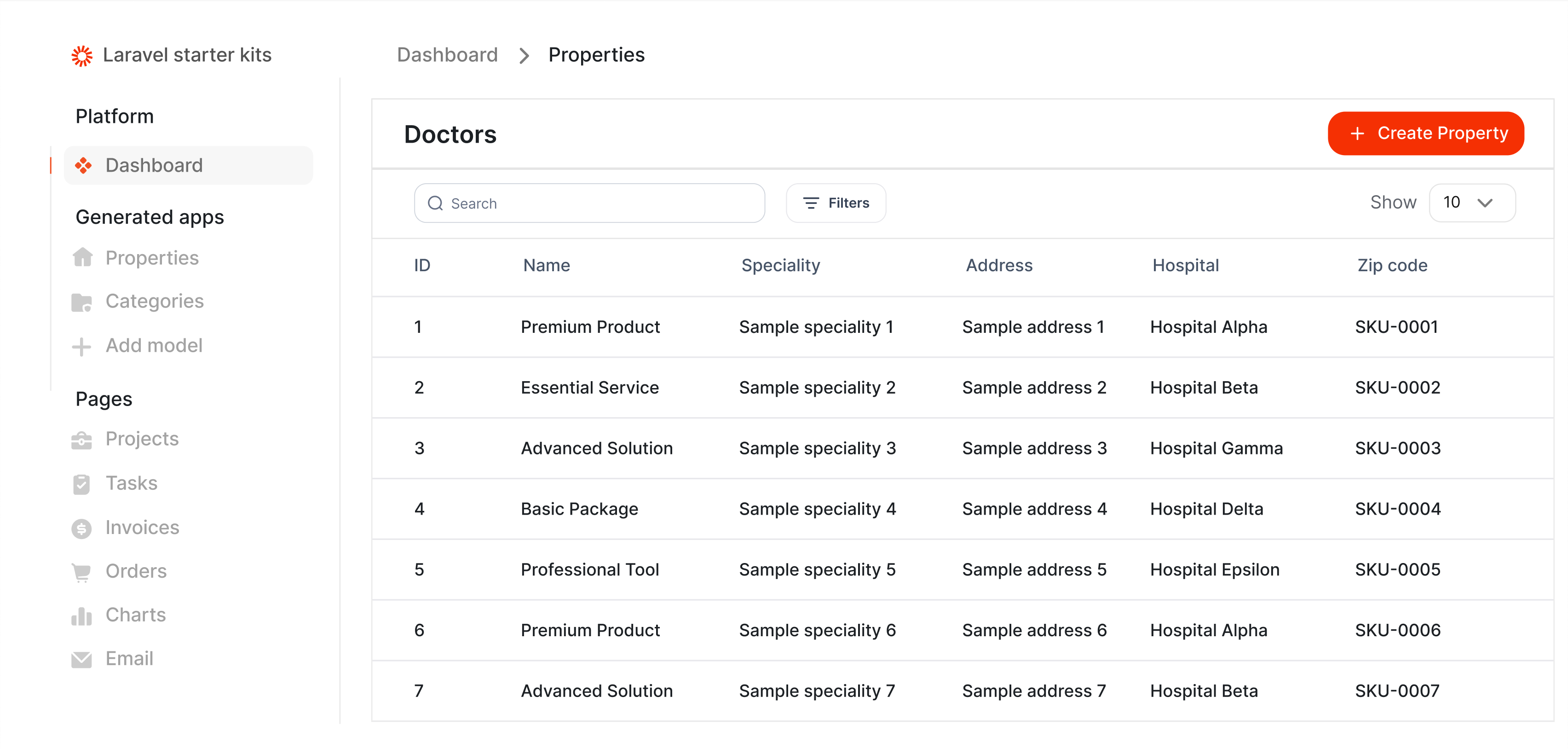This screenshot has width=1568, height=749.
Task: Open Tasks page in sidebar
Action: coord(132,483)
